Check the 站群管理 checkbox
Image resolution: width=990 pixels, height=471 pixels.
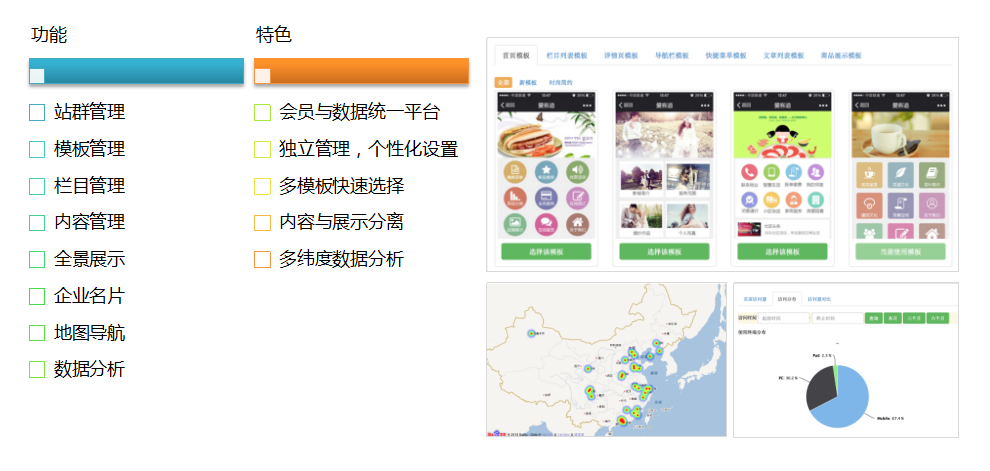click(37, 113)
